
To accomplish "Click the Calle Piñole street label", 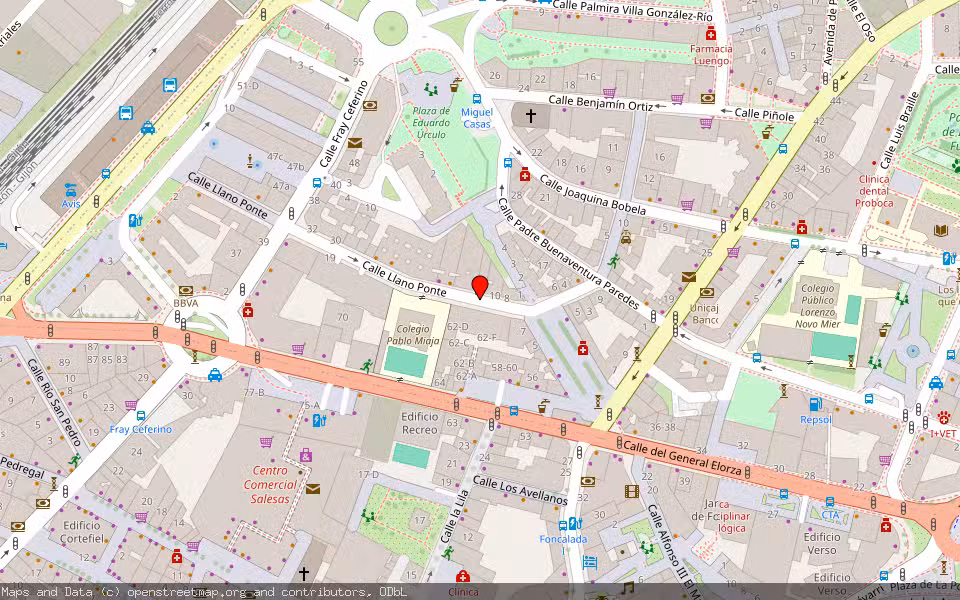I will 764,114.
